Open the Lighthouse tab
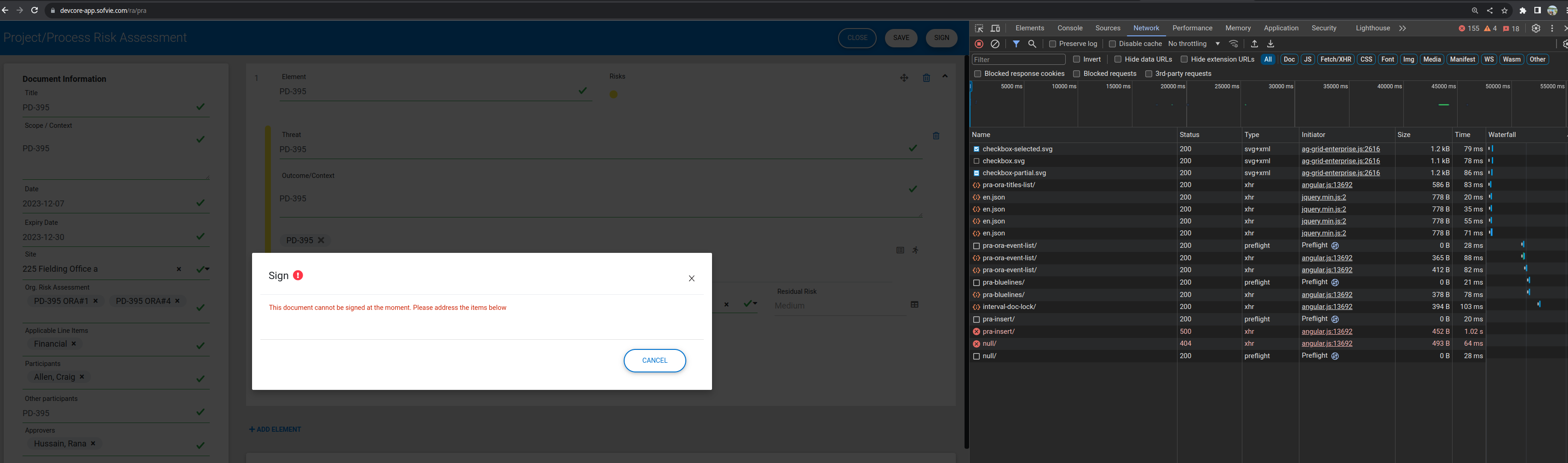 click(1373, 28)
